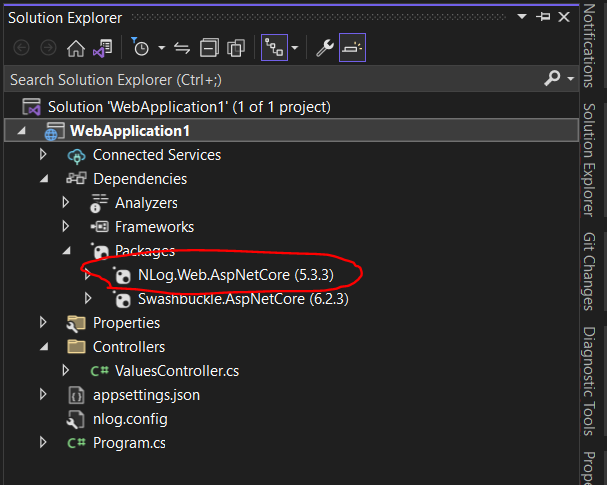The width and height of the screenshot is (607, 485).
Task: Toggle the file nesting view button
Action: click(274, 48)
